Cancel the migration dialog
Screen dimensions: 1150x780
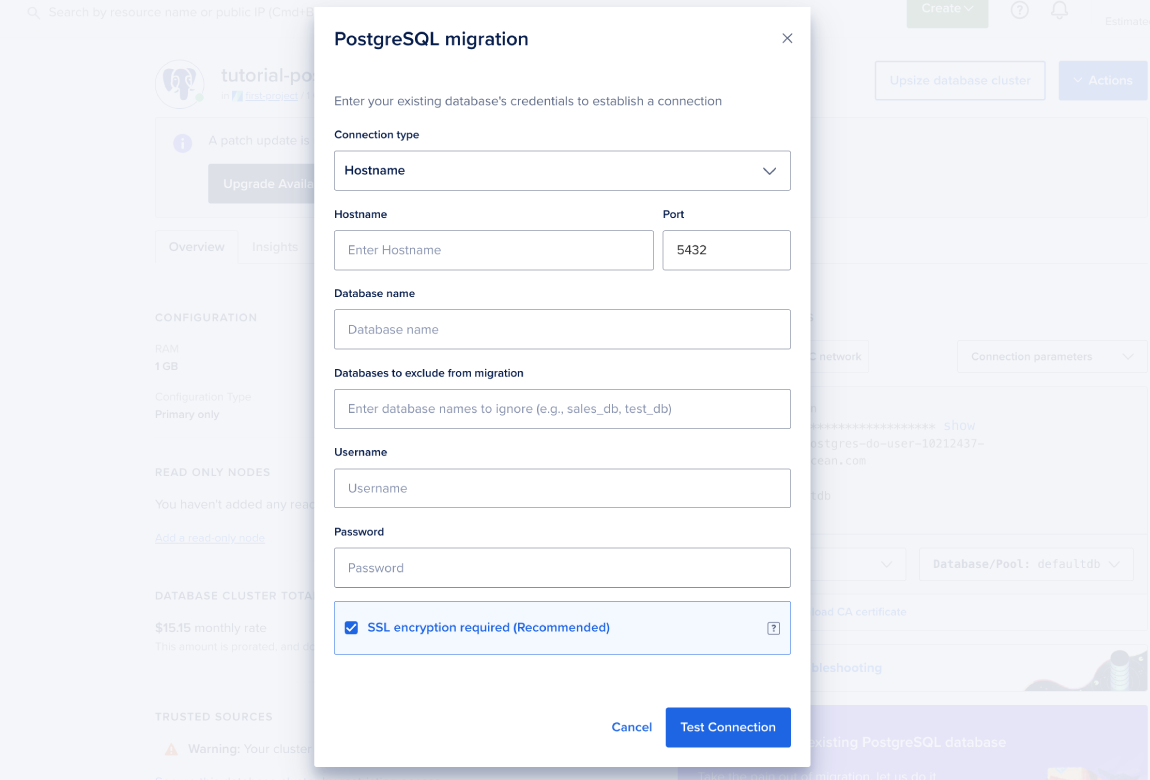(631, 727)
